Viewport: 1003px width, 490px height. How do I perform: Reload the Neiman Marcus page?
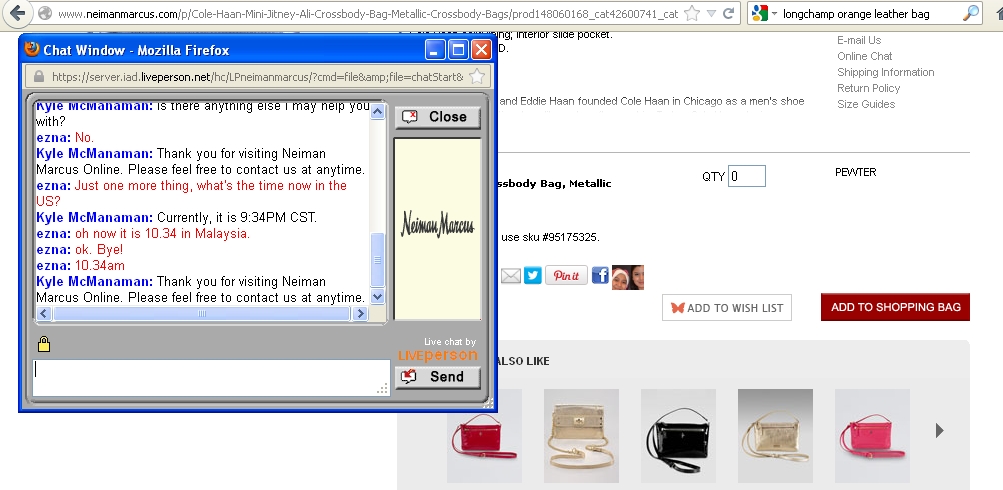[728, 13]
